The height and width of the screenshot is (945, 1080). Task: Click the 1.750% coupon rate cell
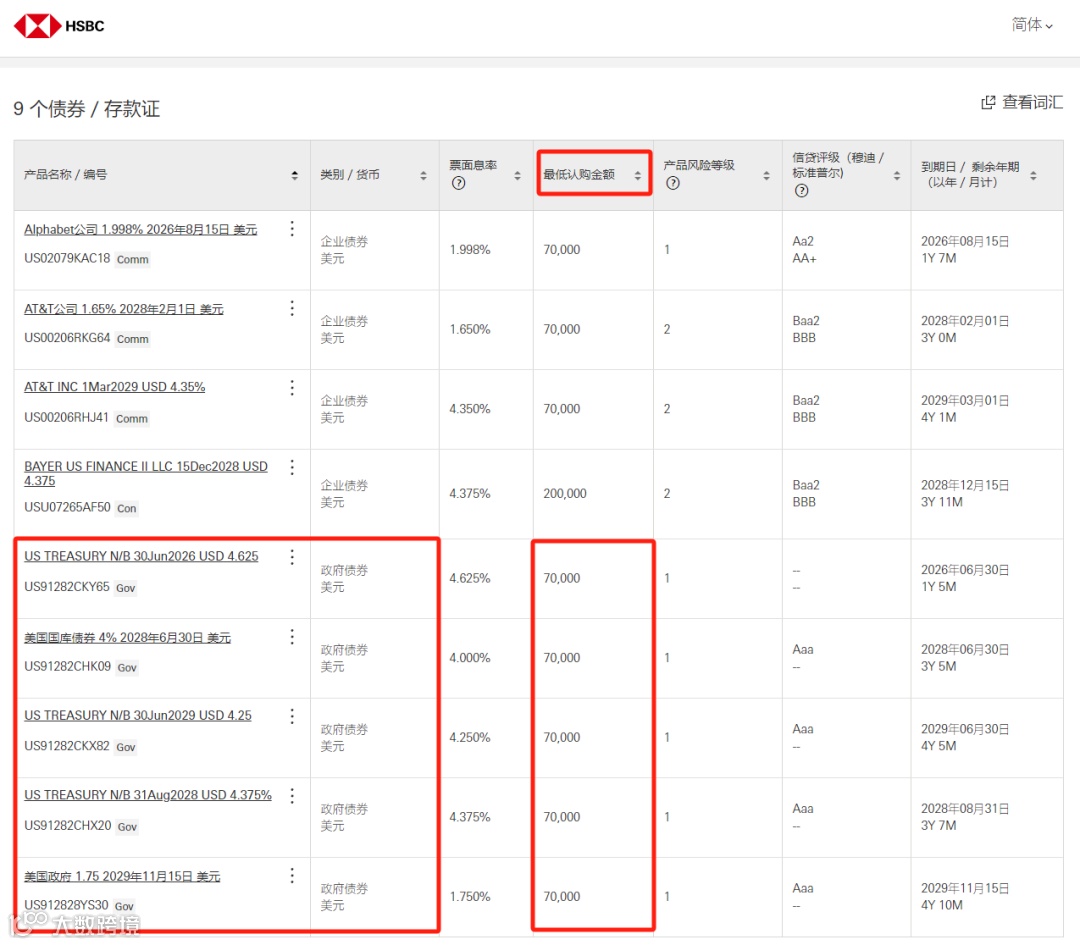pyautogui.click(x=470, y=897)
